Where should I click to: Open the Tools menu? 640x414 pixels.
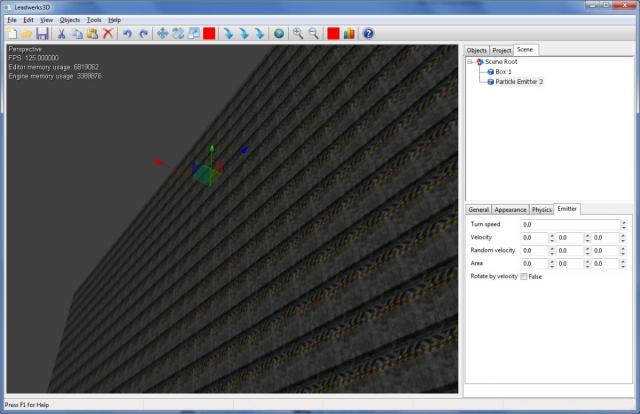pos(94,19)
